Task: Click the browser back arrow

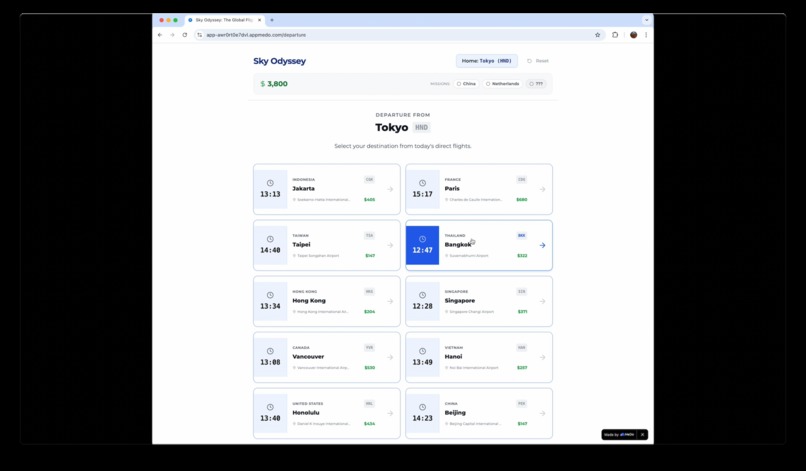Action: pyautogui.click(x=160, y=35)
